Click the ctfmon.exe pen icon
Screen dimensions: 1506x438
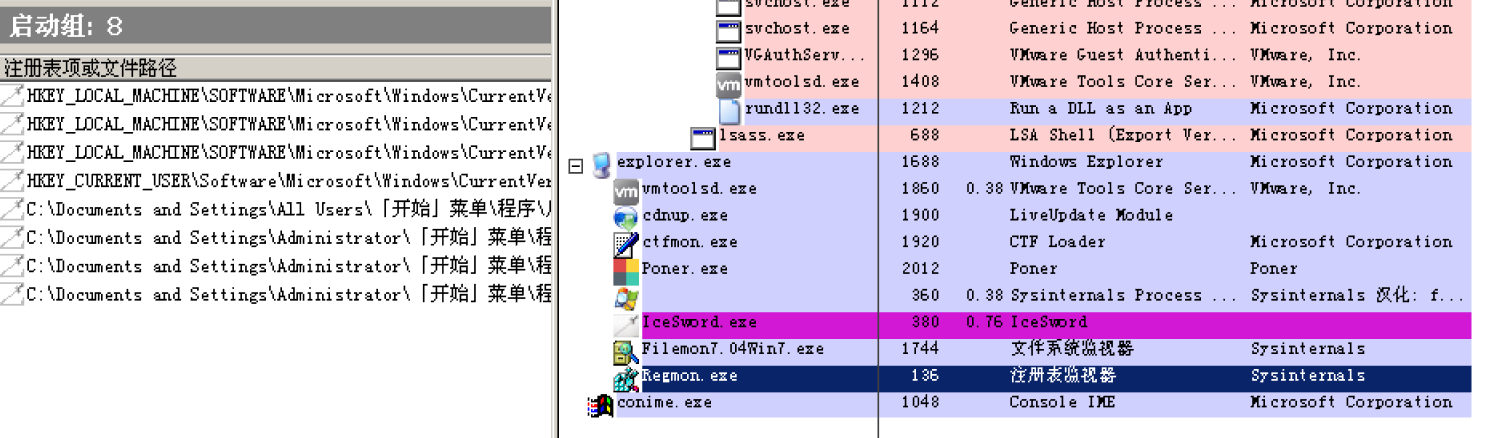[626, 244]
